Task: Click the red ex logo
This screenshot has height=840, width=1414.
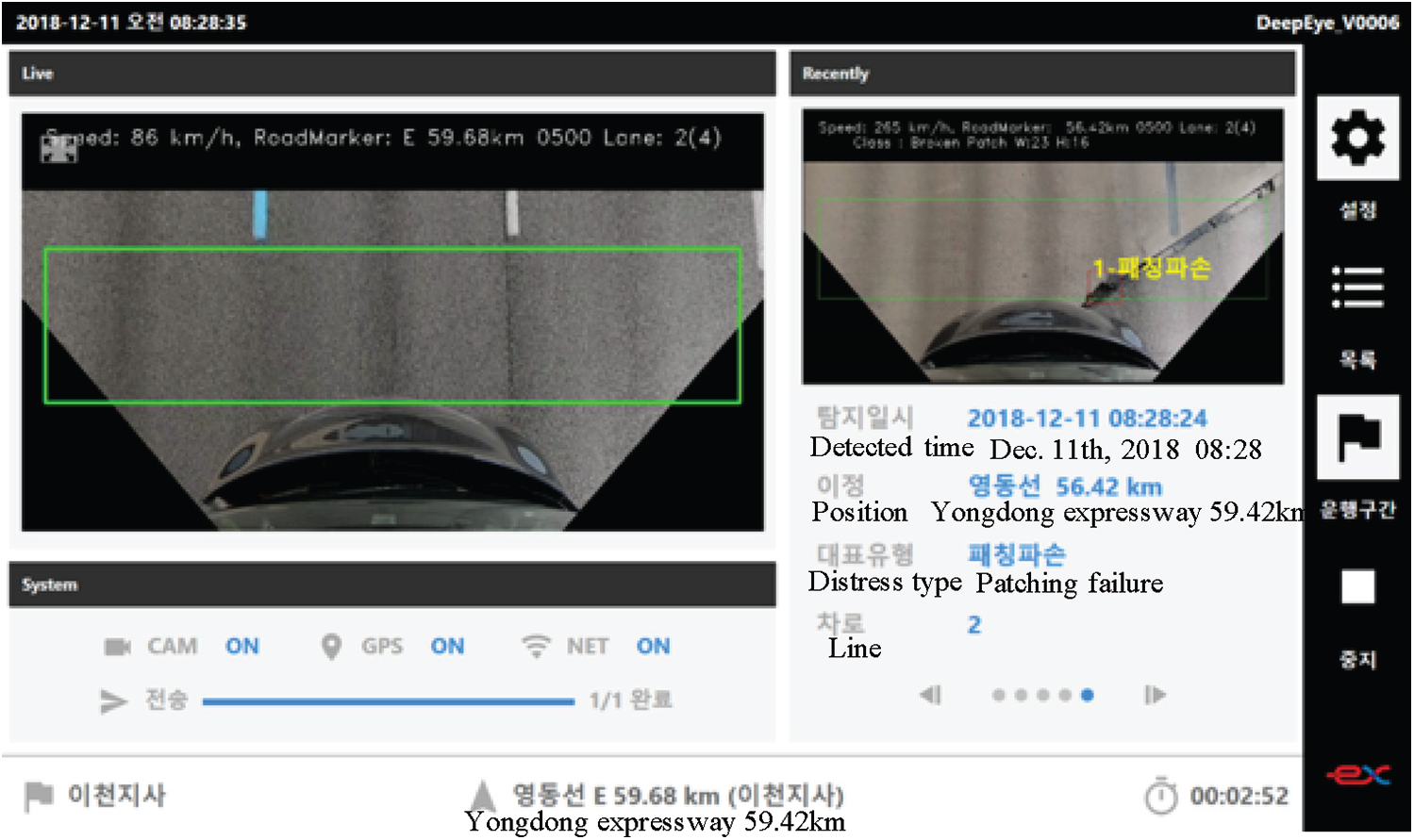Action: click(x=1357, y=775)
